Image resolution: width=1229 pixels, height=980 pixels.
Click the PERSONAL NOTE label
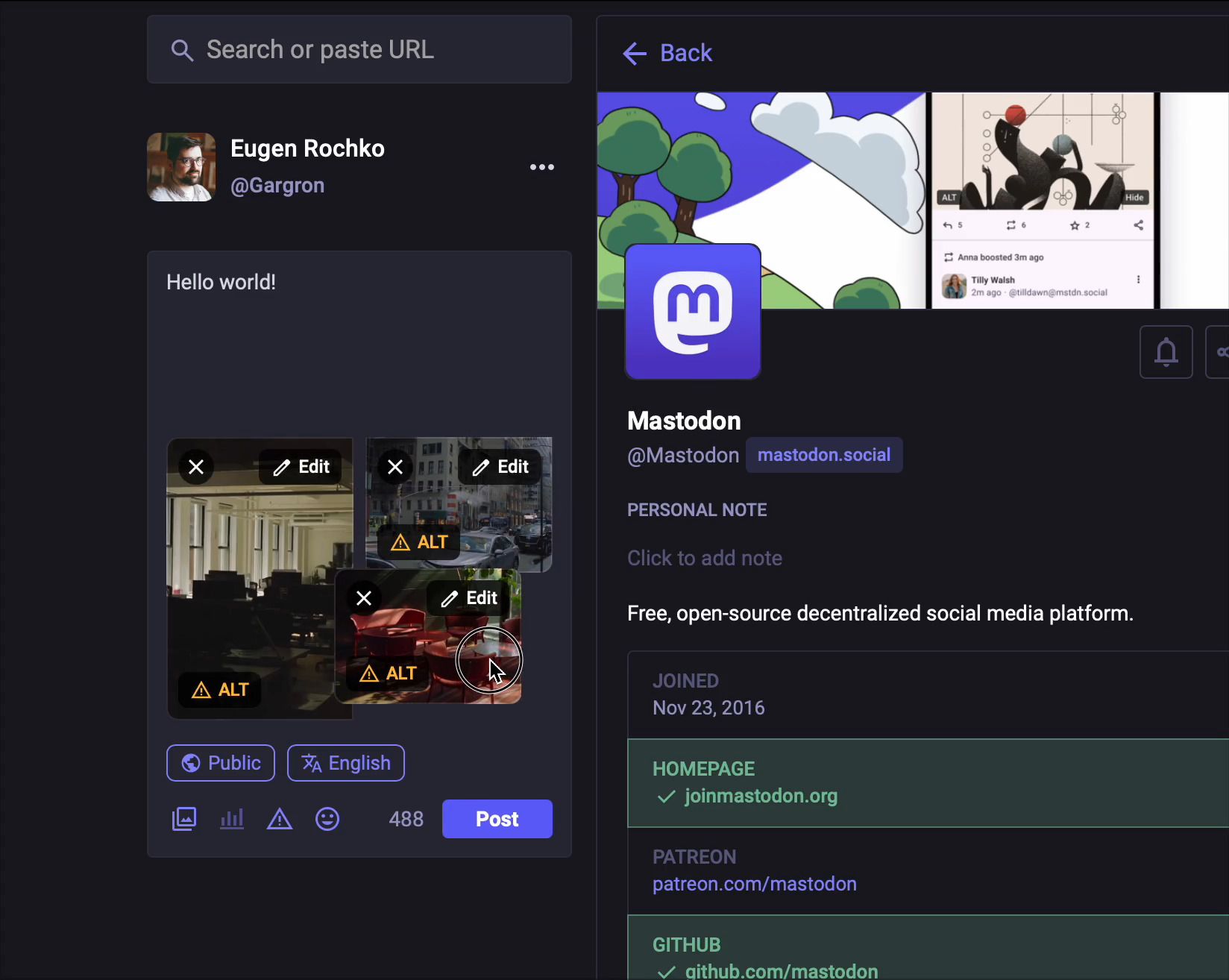pos(697,510)
